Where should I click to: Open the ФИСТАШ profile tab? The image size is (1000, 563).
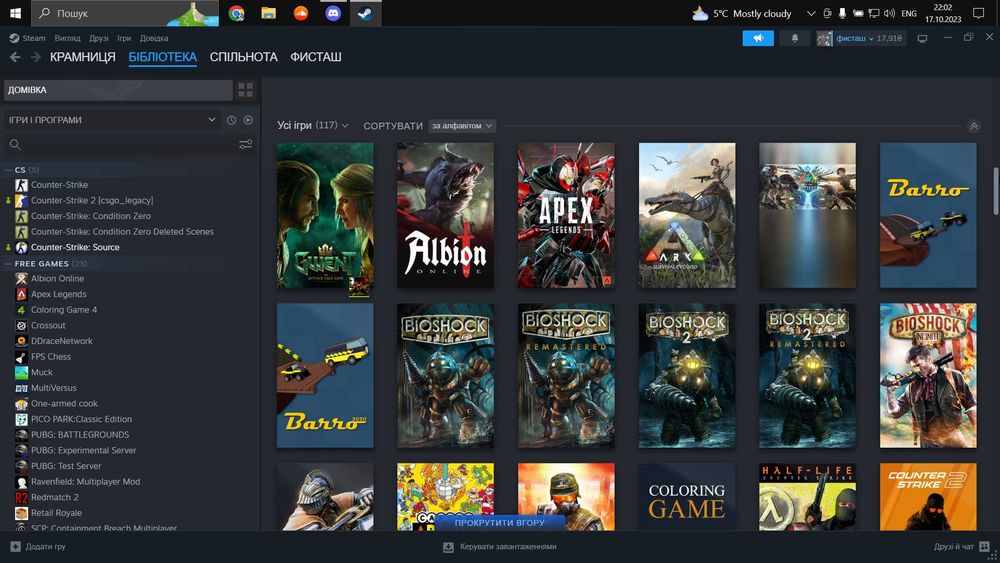coord(316,57)
